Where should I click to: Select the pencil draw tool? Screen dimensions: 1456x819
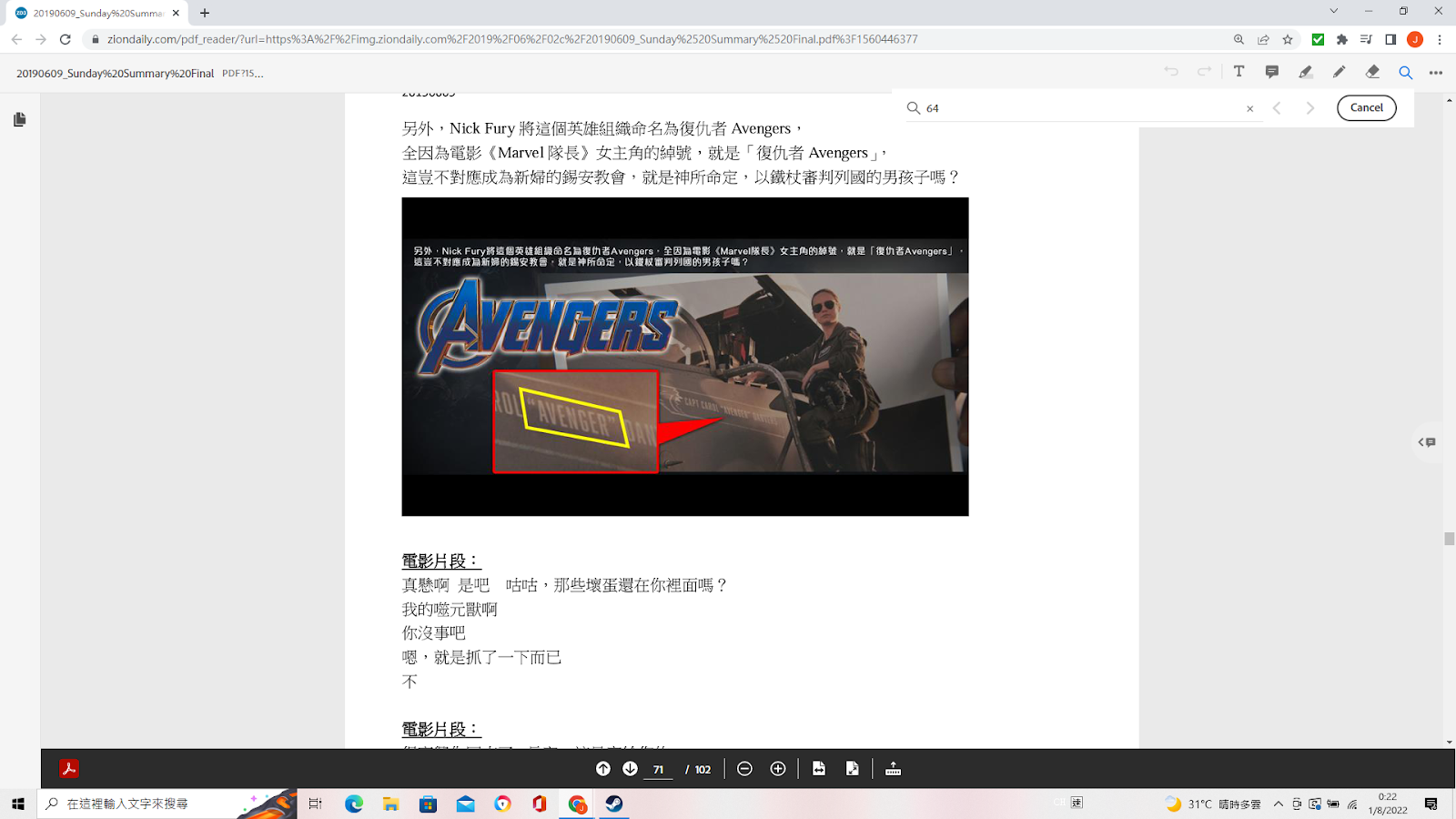click(x=1340, y=72)
